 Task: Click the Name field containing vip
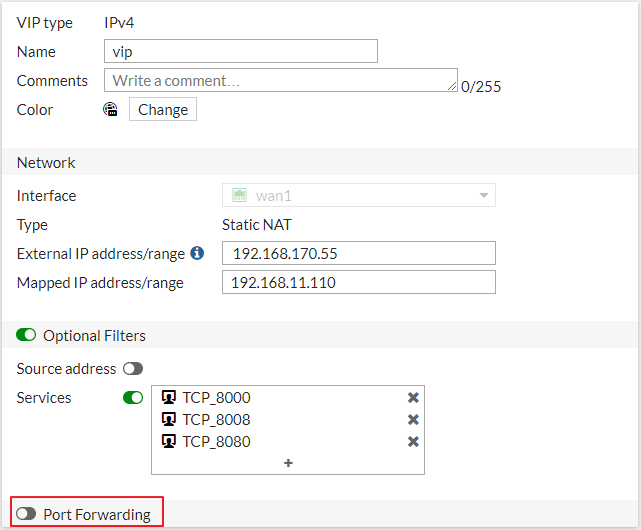tap(241, 51)
